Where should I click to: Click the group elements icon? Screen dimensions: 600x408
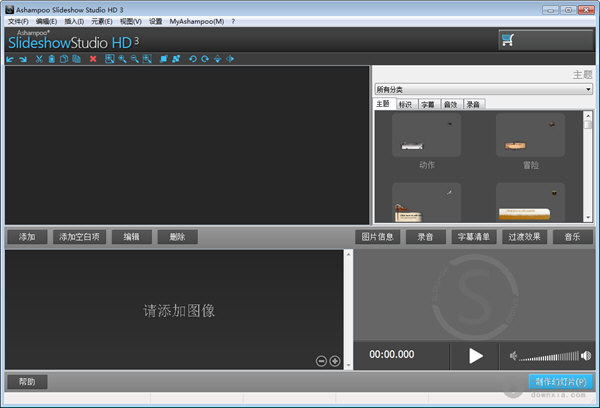pyautogui.click(x=164, y=59)
